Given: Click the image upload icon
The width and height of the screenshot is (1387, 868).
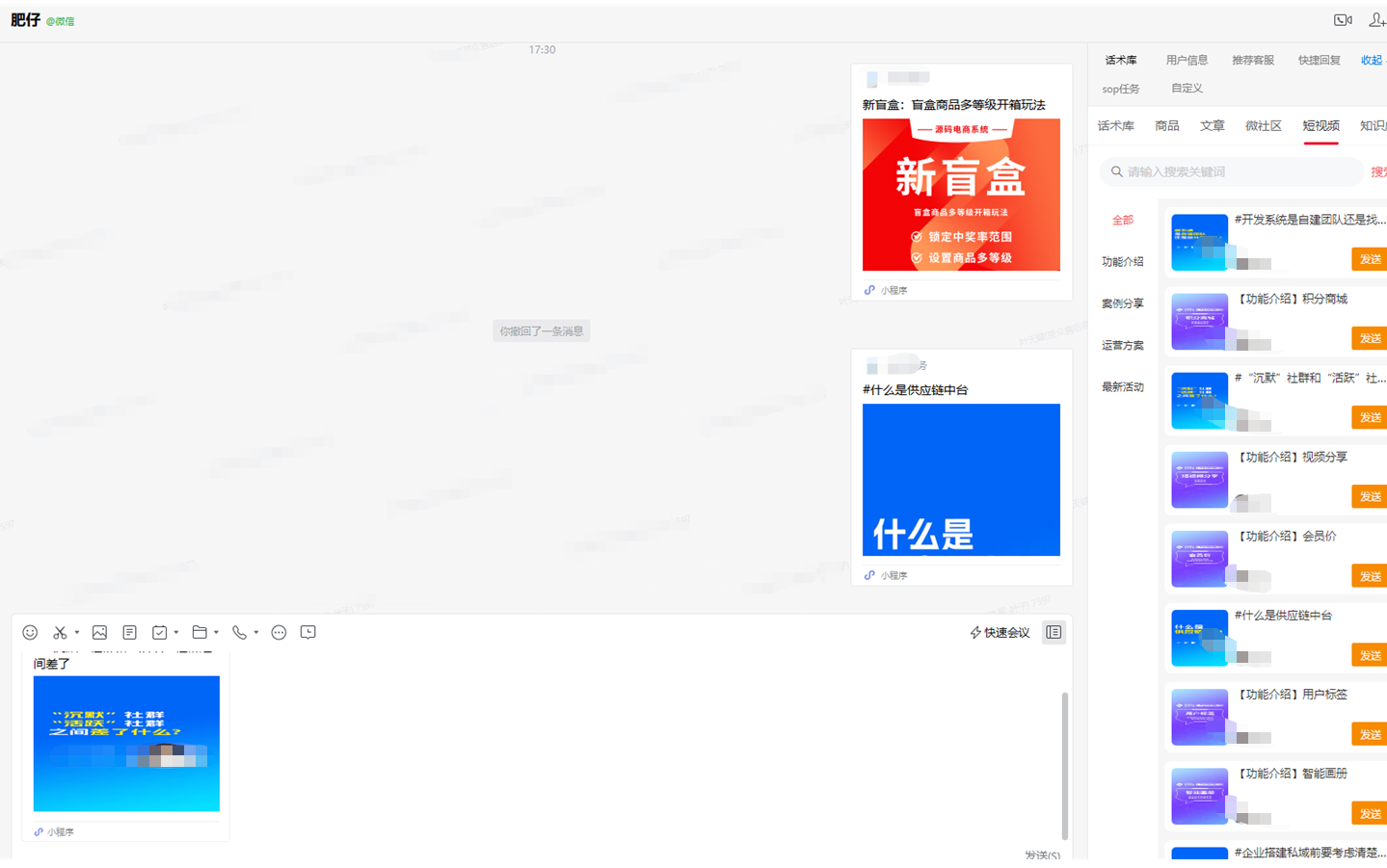Looking at the screenshot, I should coord(99,633).
